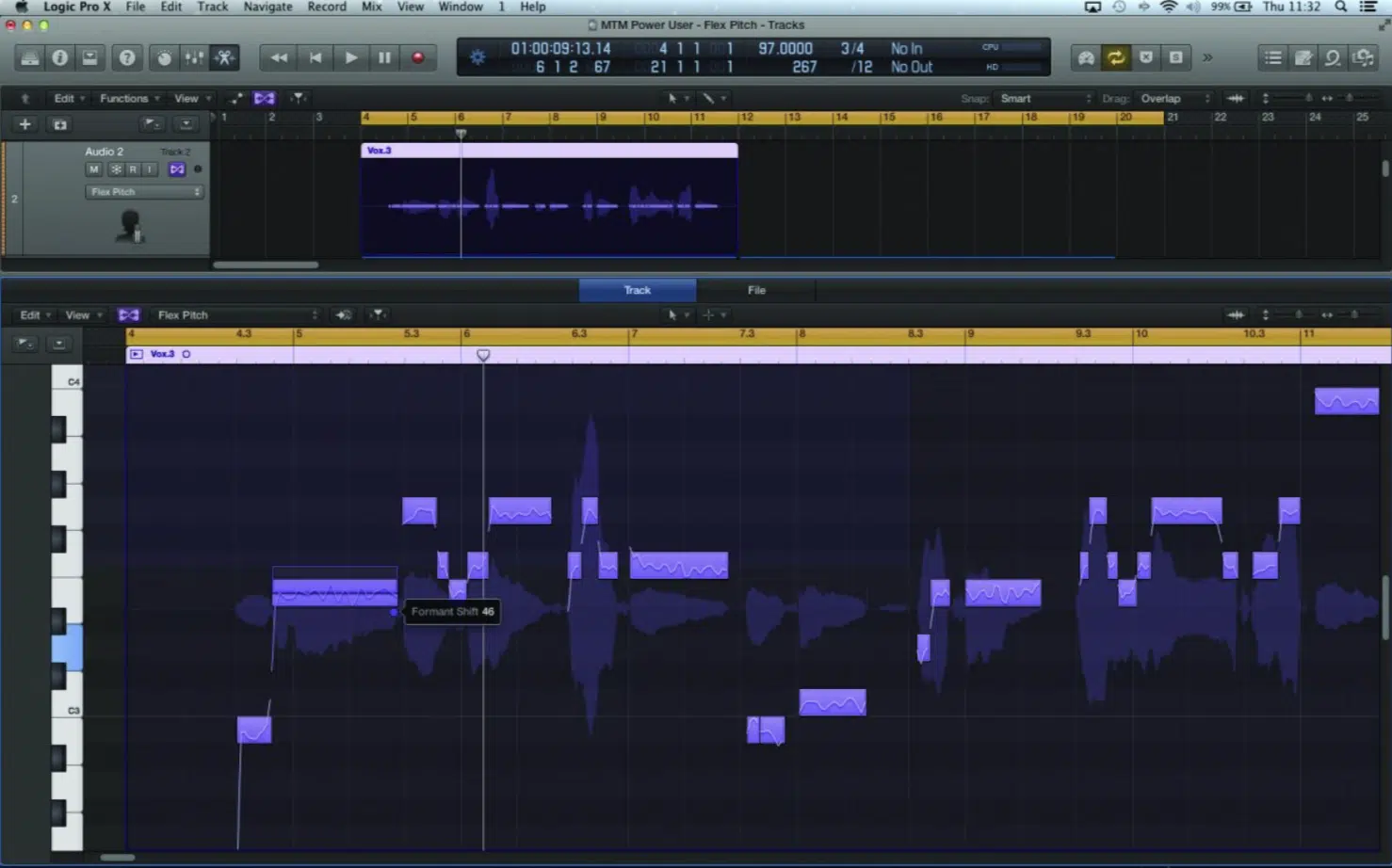Add a new track with plus

click(x=25, y=124)
